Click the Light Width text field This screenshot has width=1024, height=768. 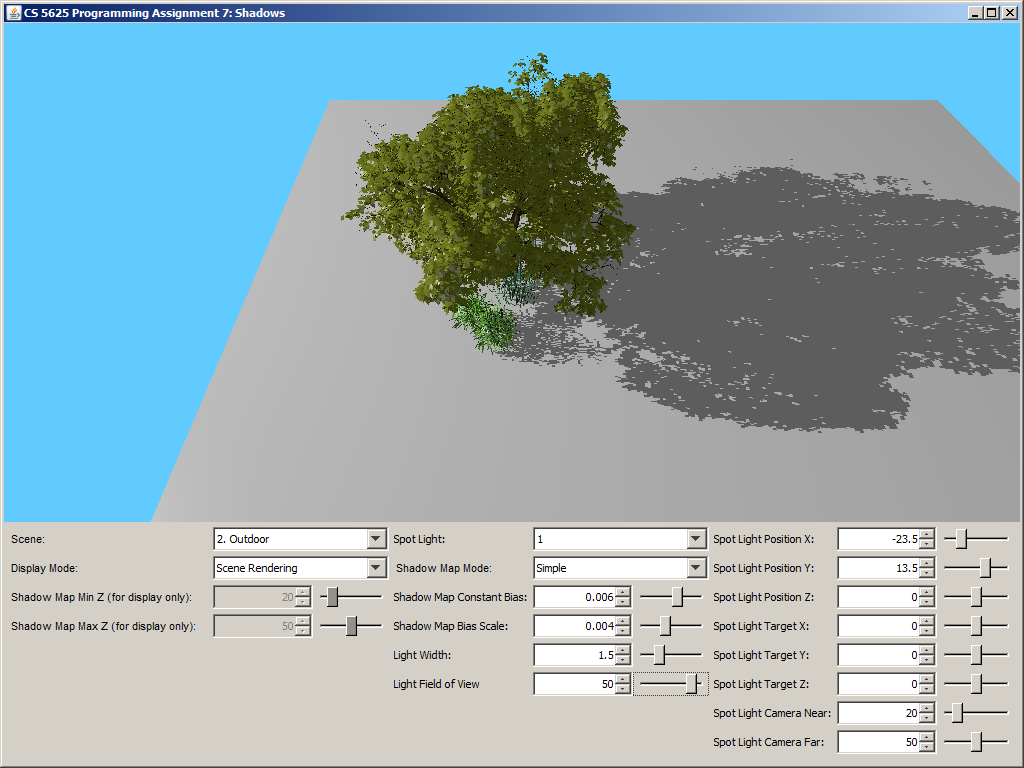(x=575, y=655)
